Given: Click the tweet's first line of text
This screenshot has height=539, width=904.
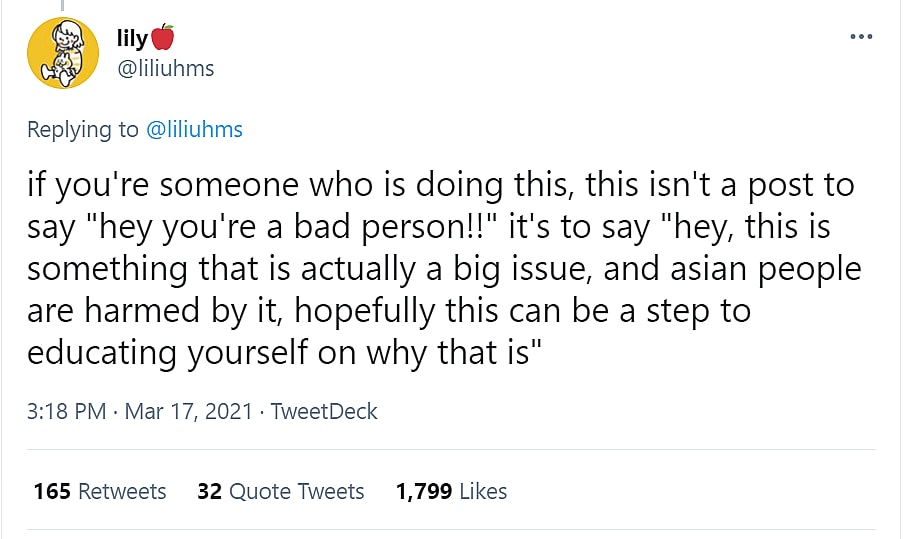Looking at the screenshot, I should [440, 185].
